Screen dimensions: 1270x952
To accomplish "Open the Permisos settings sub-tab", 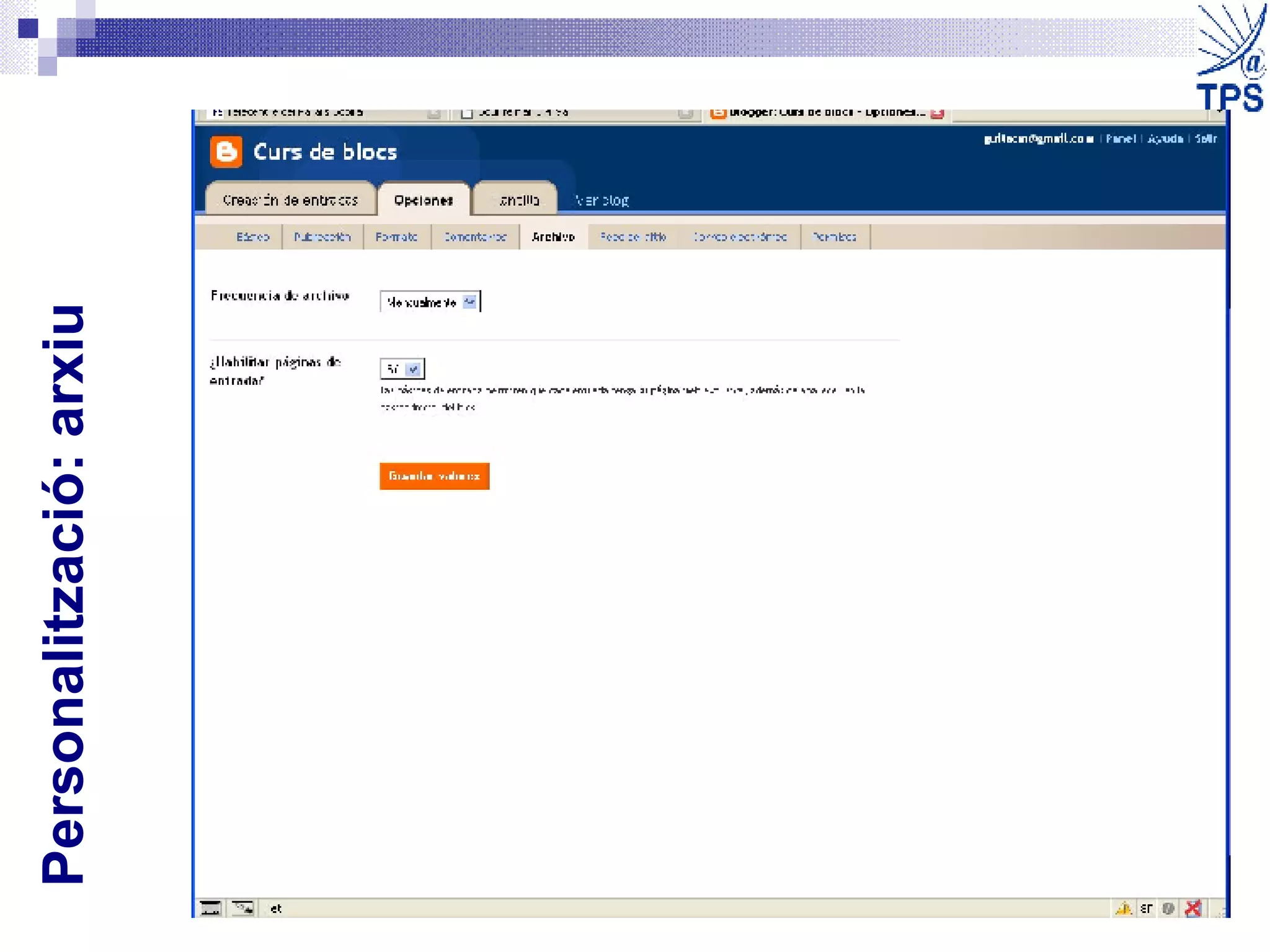I will [x=834, y=237].
